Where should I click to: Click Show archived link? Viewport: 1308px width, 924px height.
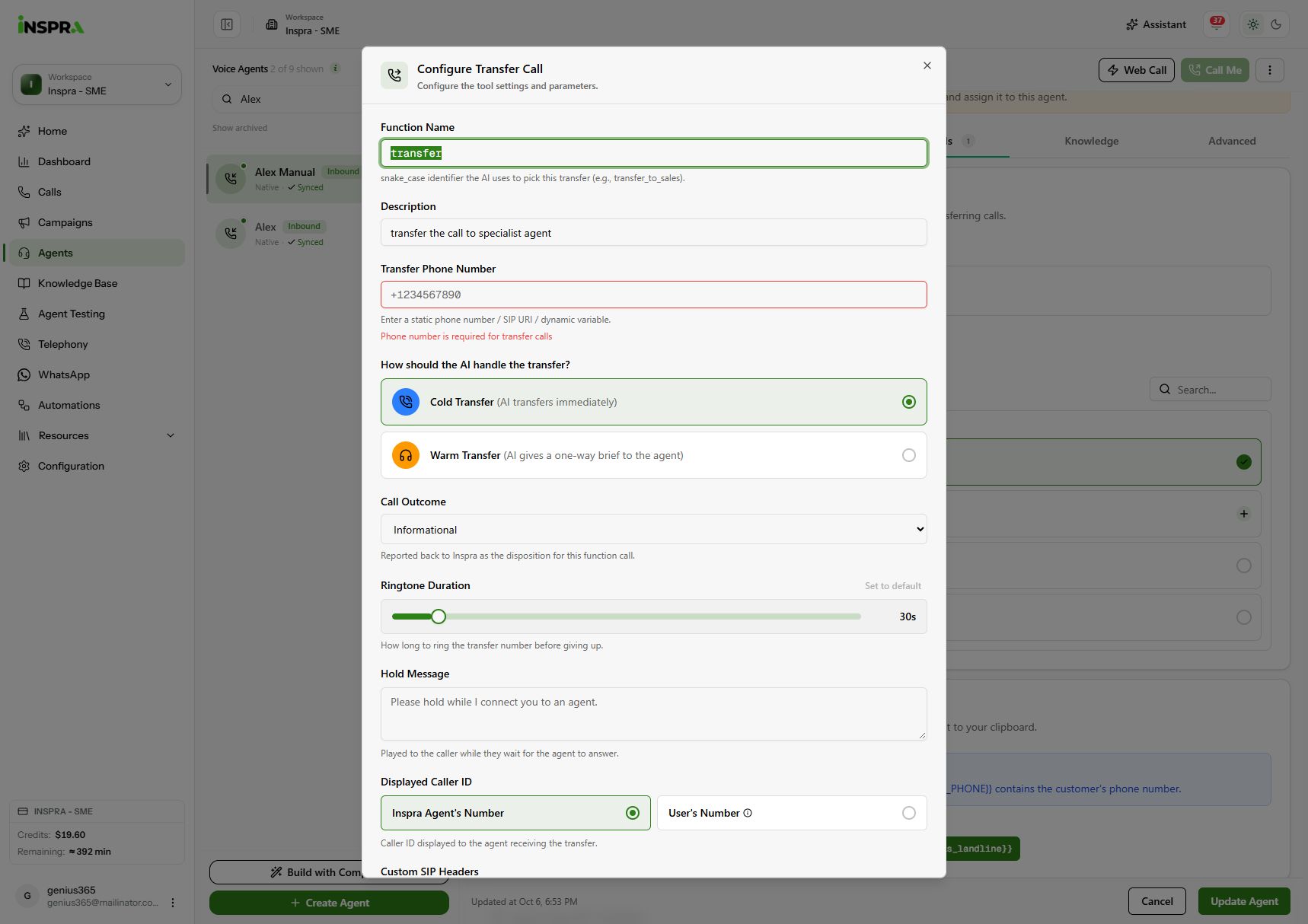coord(240,128)
